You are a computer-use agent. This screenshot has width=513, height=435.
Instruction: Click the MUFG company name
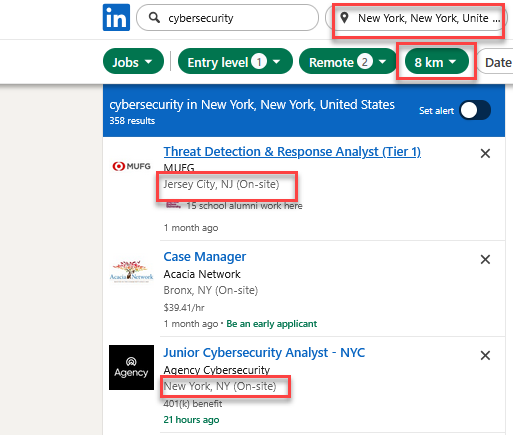tap(179, 167)
